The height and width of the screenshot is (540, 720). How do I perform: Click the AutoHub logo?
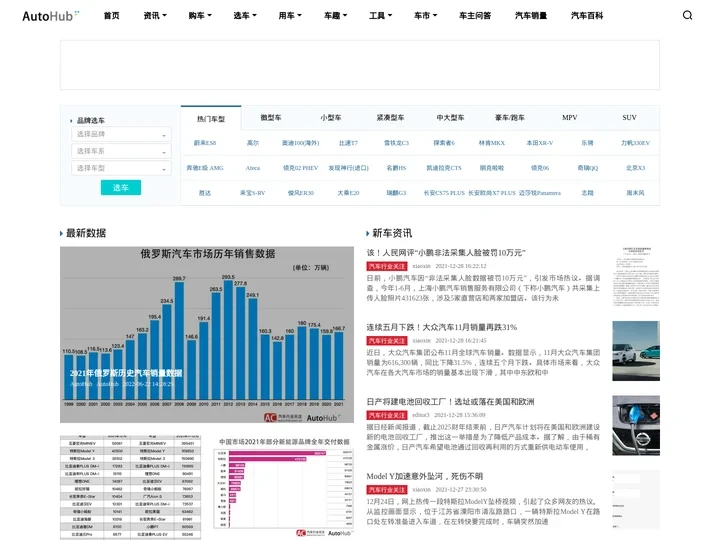(51, 16)
